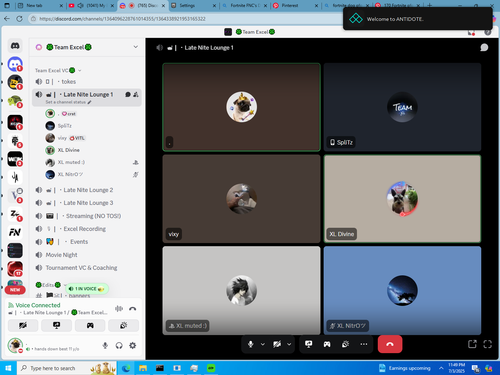Switch to the Fortnite FNCS browser tab
This screenshot has width=500, height=375.
(x=245, y=6)
